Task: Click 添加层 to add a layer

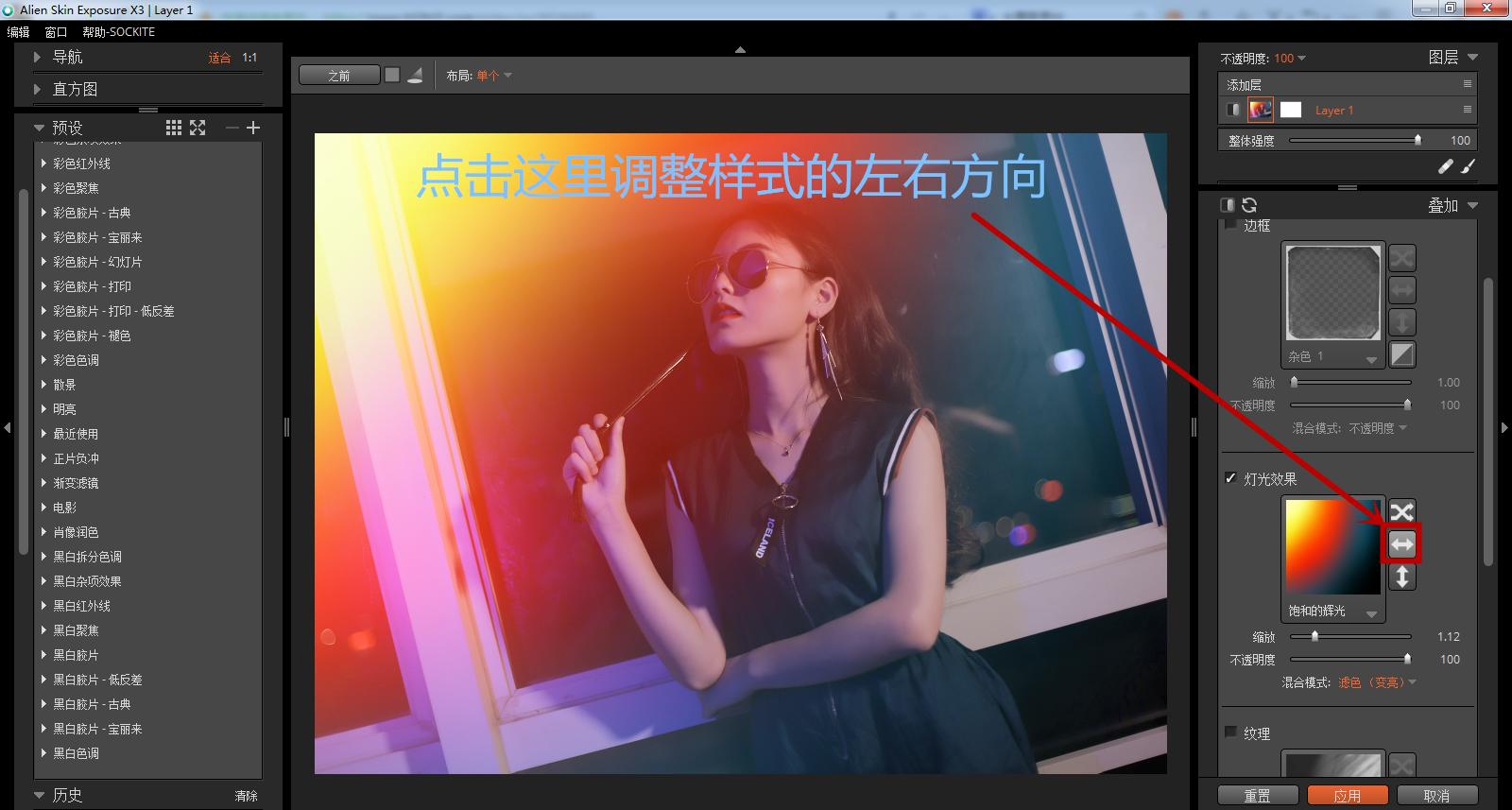Action: (1244, 84)
